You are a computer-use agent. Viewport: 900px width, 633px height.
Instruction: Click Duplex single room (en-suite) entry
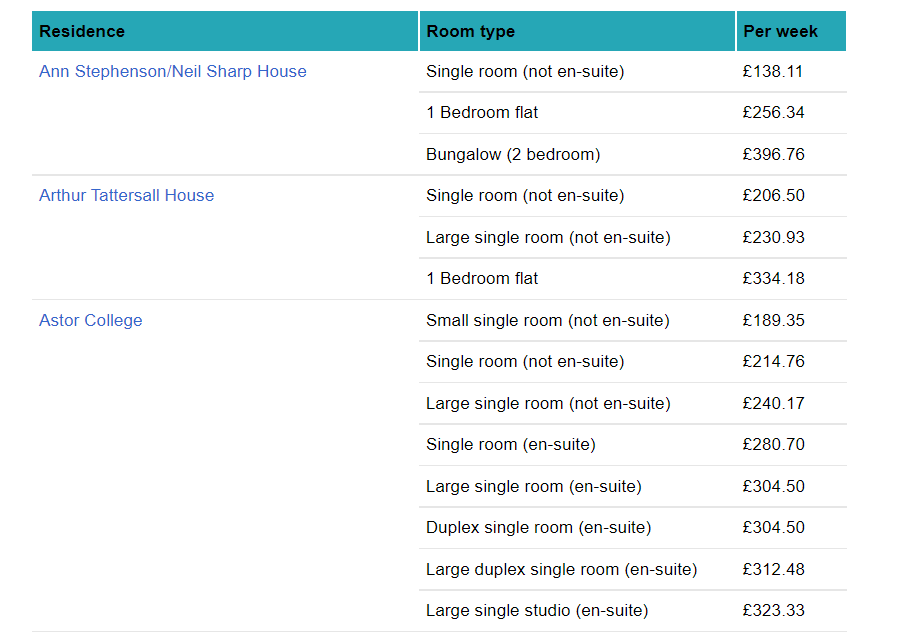tap(538, 528)
